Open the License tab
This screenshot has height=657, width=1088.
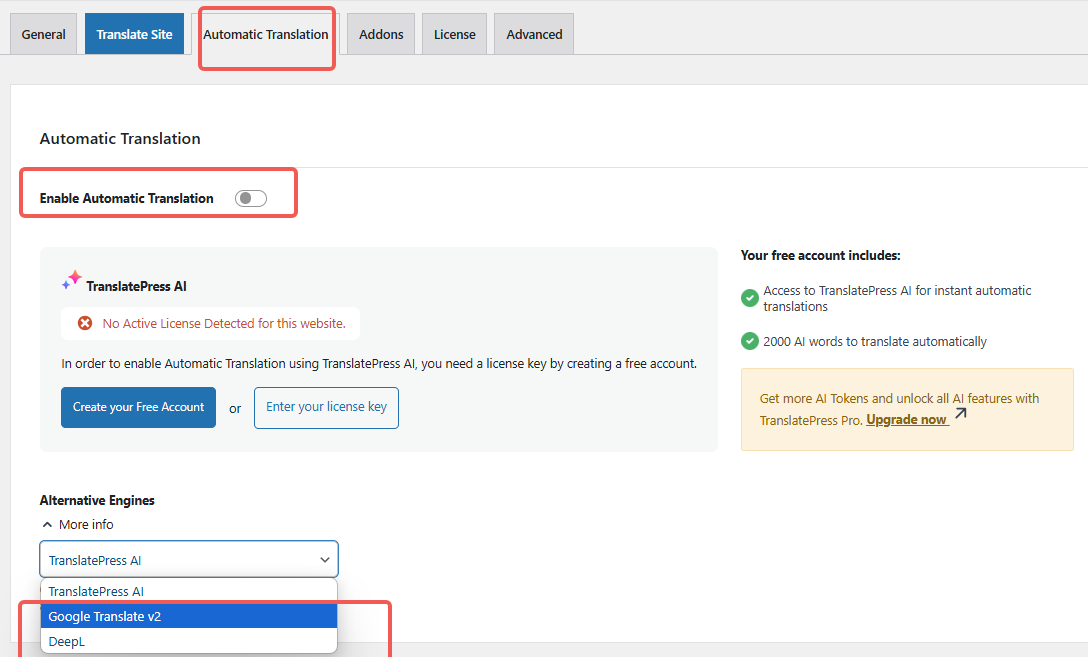coord(454,34)
